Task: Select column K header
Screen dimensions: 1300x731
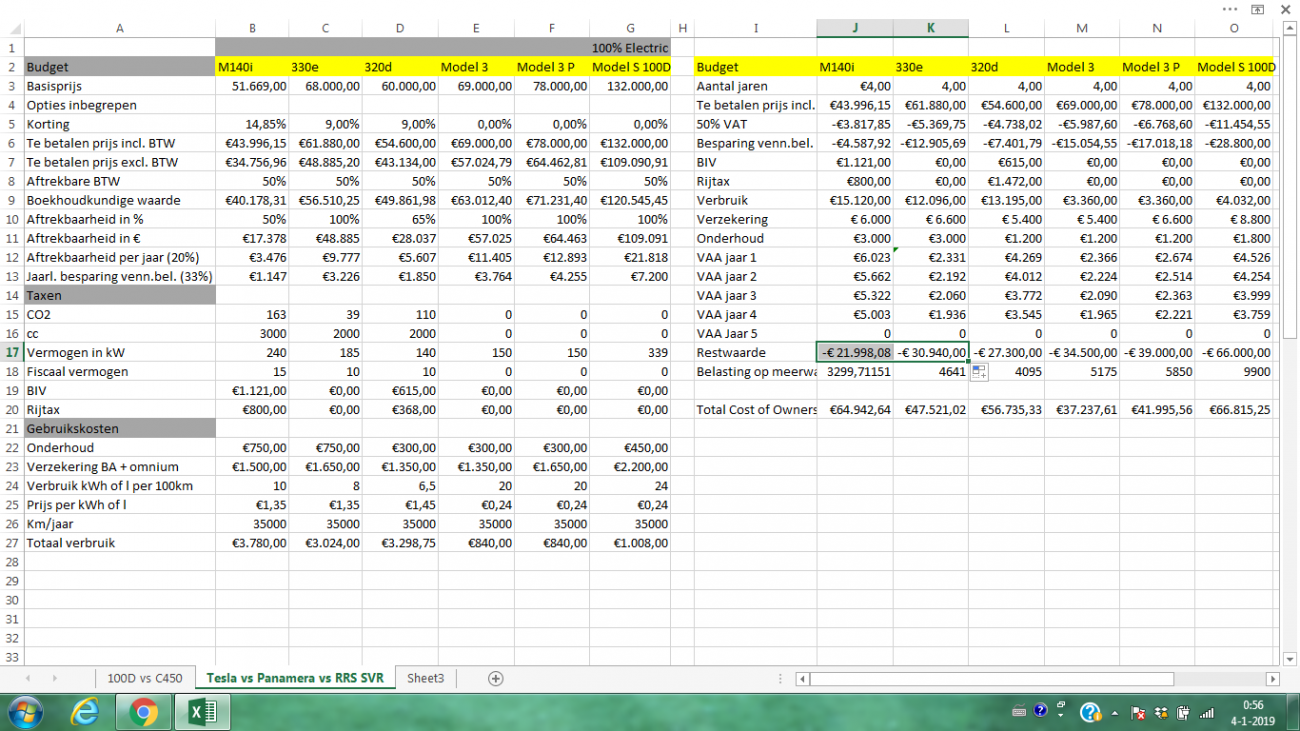Action: coord(931,28)
